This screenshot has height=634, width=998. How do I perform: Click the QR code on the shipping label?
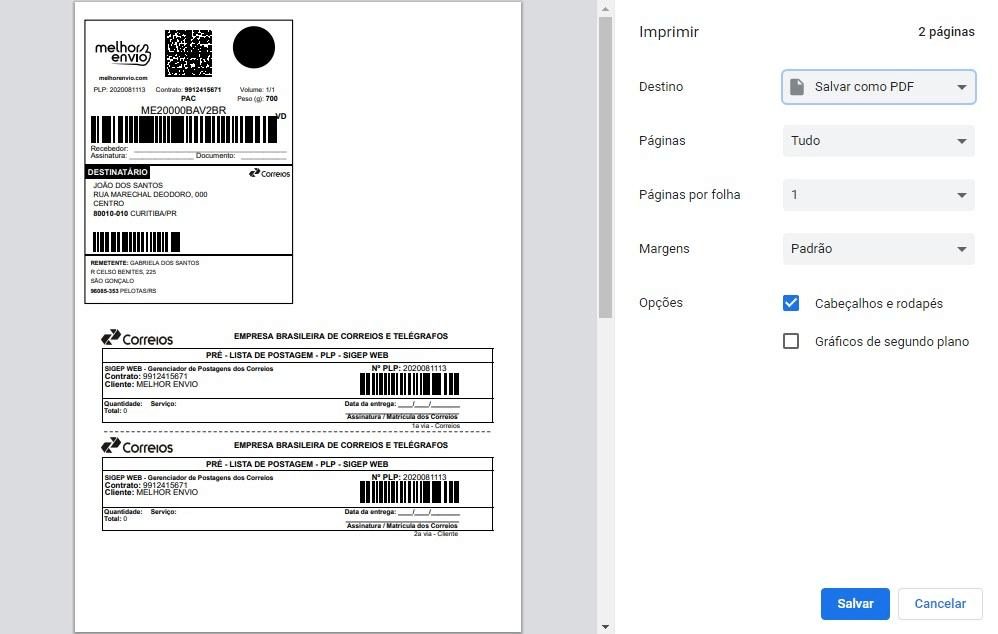coord(188,53)
